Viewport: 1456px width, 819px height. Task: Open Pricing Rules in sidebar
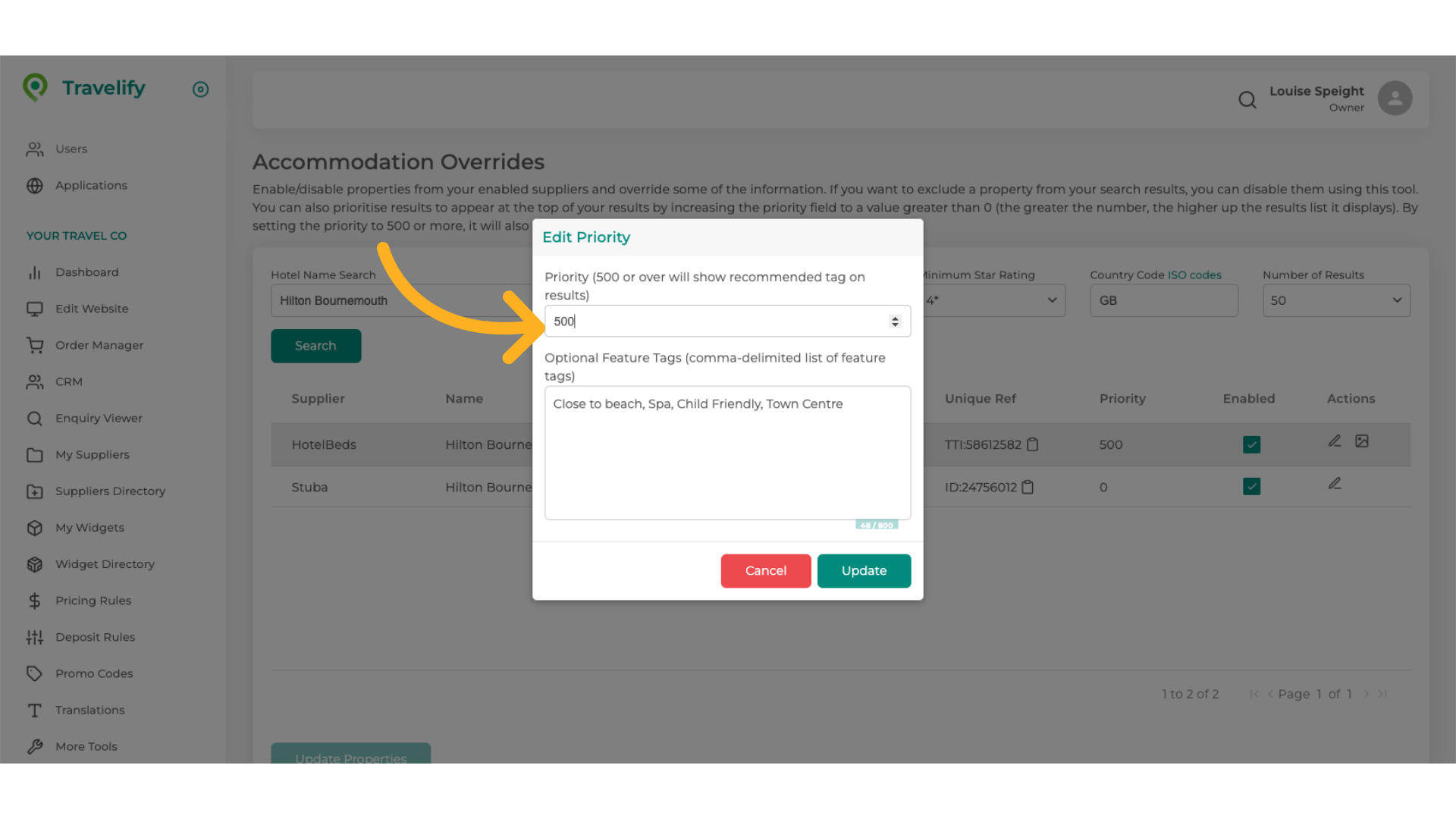(x=93, y=601)
